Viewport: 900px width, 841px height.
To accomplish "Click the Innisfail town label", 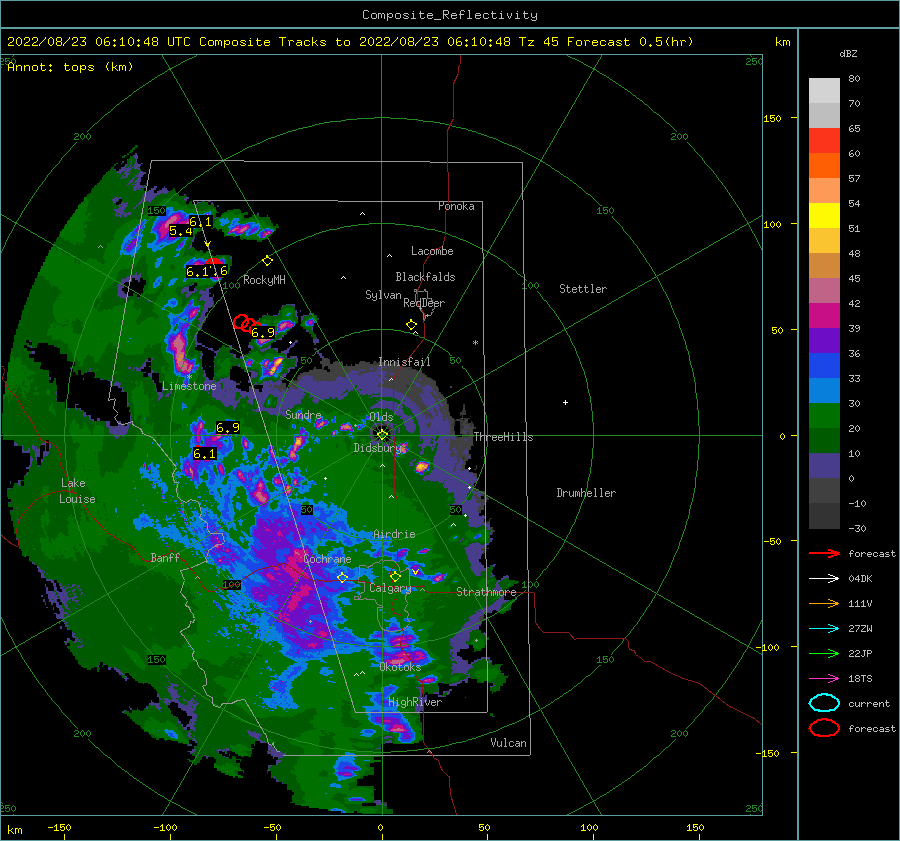I will pyautogui.click(x=404, y=362).
